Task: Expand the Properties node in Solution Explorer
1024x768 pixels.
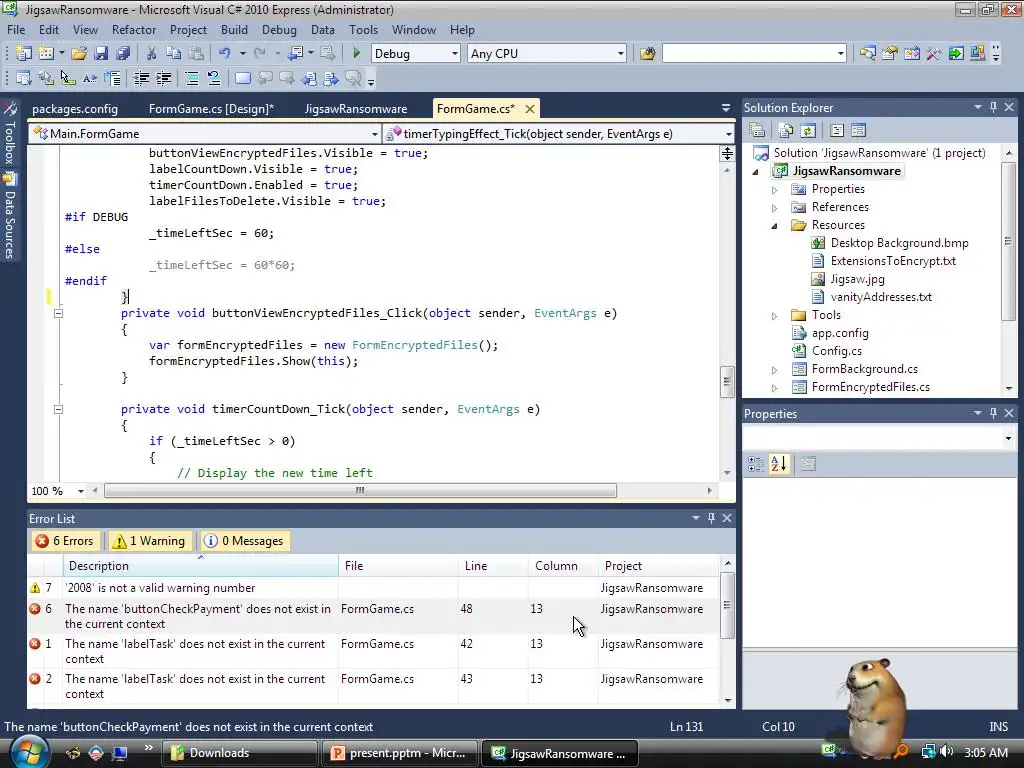Action: (775, 190)
